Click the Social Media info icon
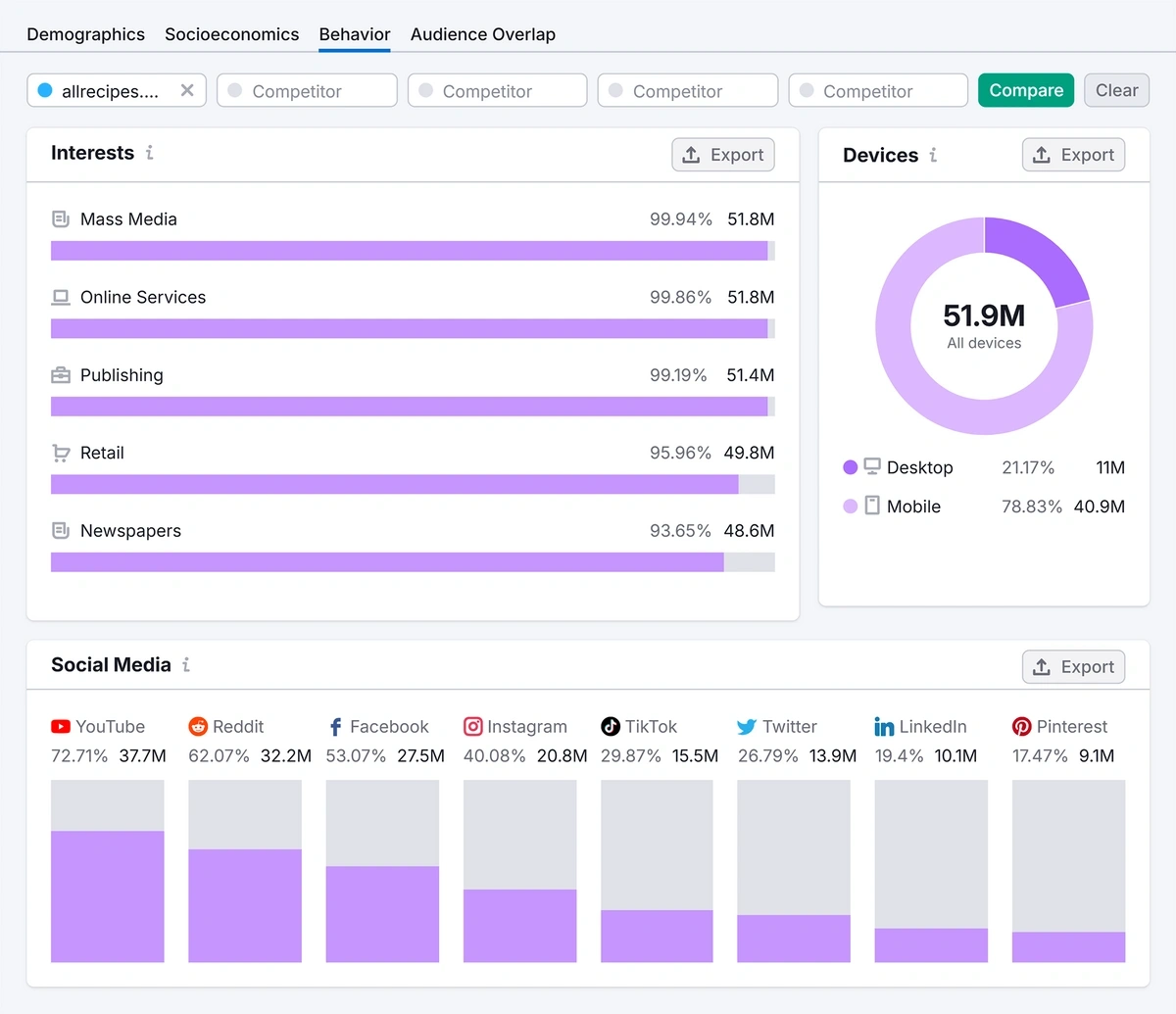The width and height of the screenshot is (1176, 1014). click(186, 664)
